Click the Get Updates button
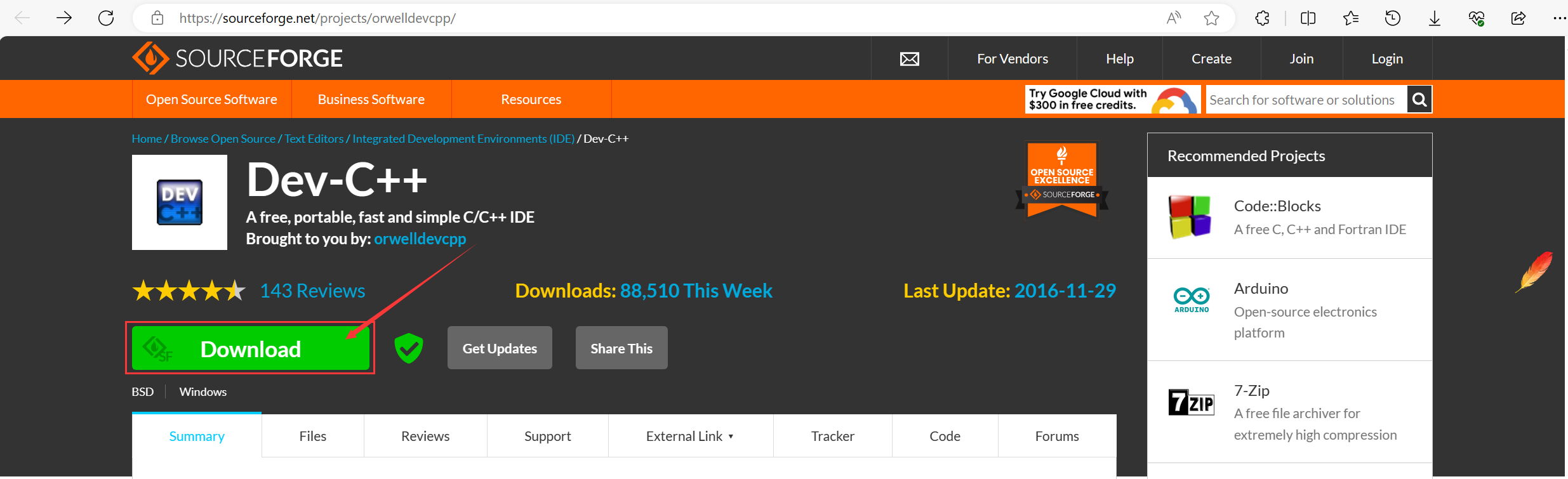The width and height of the screenshot is (1568, 479). (x=500, y=348)
